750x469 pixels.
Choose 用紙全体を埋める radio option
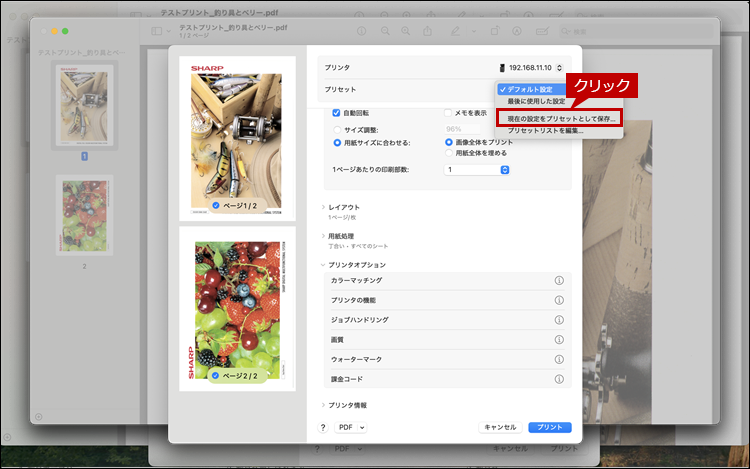tap(448, 153)
